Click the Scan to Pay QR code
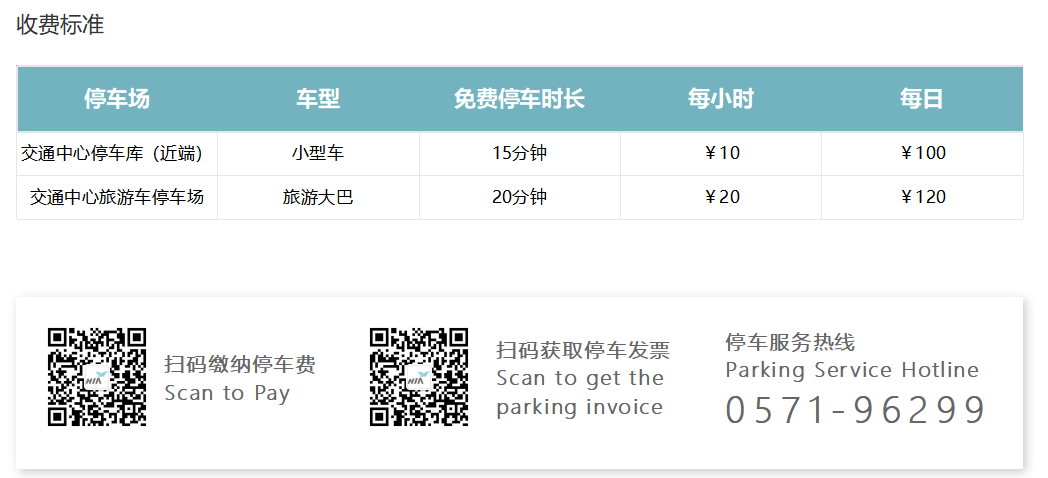Image resolution: width=1048 pixels, height=478 pixels. coord(97,377)
